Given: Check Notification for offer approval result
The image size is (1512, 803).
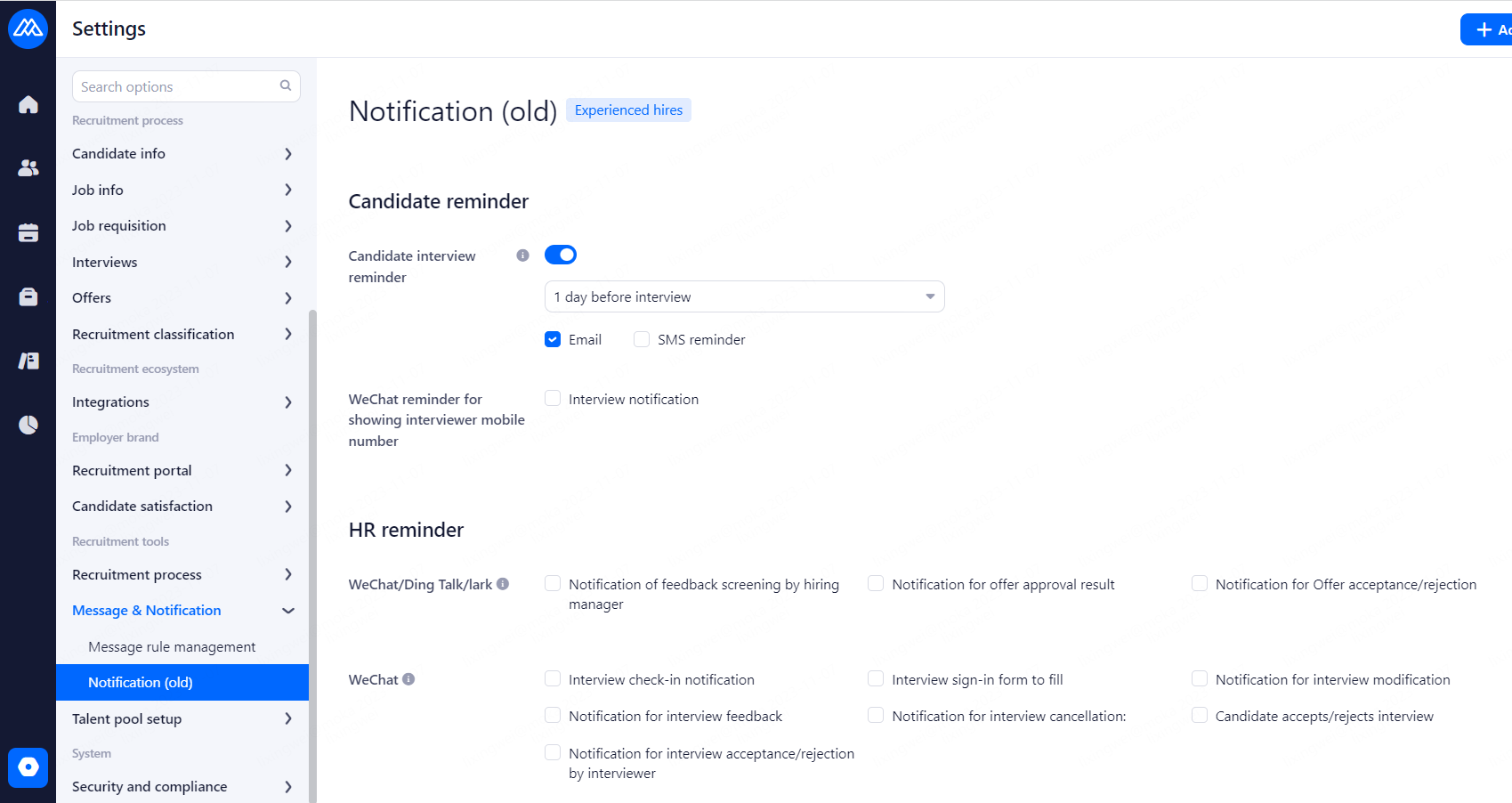Looking at the screenshot, I should click(x=876, y=584).
